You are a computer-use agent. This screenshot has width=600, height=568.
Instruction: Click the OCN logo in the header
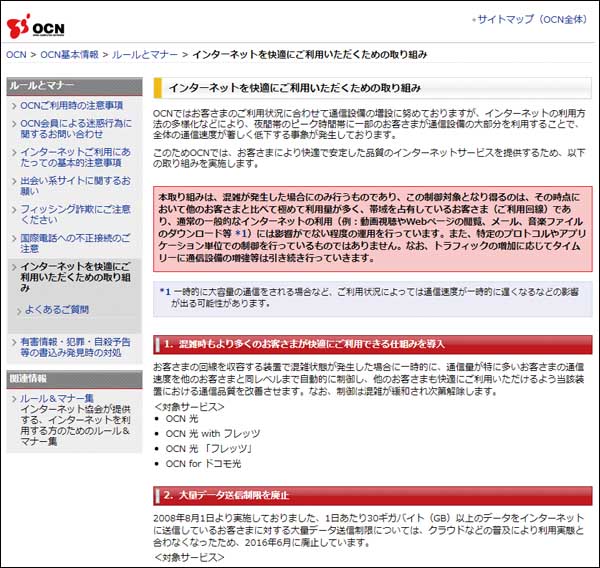[x=35, y=26]
